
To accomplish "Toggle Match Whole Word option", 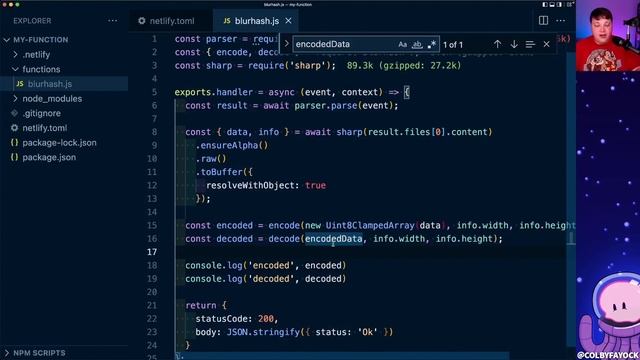I will [417, 44].
